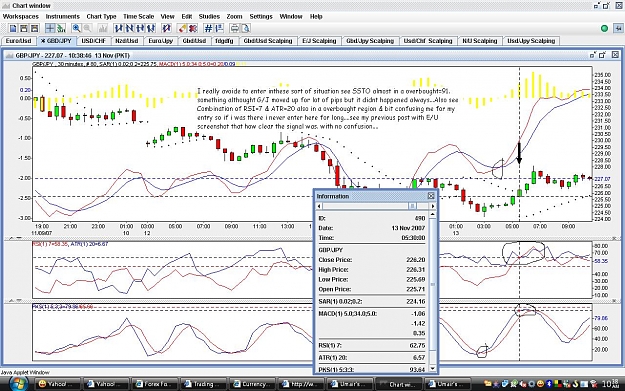Open the Help menu
Screen dimensions: 625x391
316,16
